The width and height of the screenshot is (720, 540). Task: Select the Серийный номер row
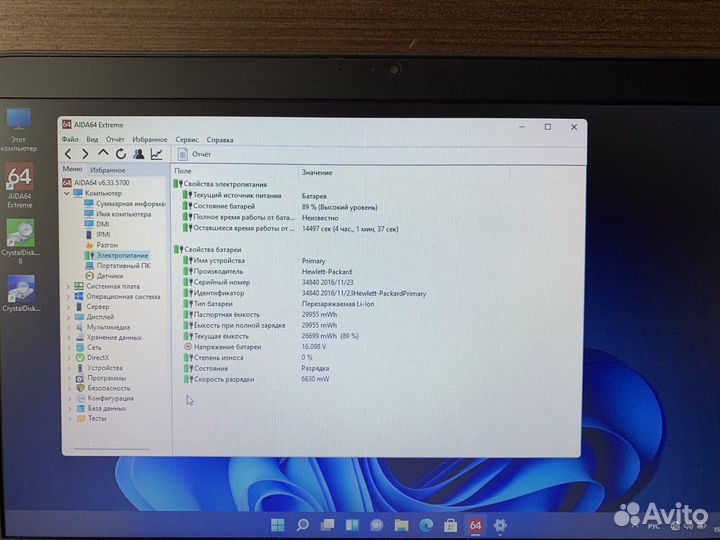coord(268,282)
